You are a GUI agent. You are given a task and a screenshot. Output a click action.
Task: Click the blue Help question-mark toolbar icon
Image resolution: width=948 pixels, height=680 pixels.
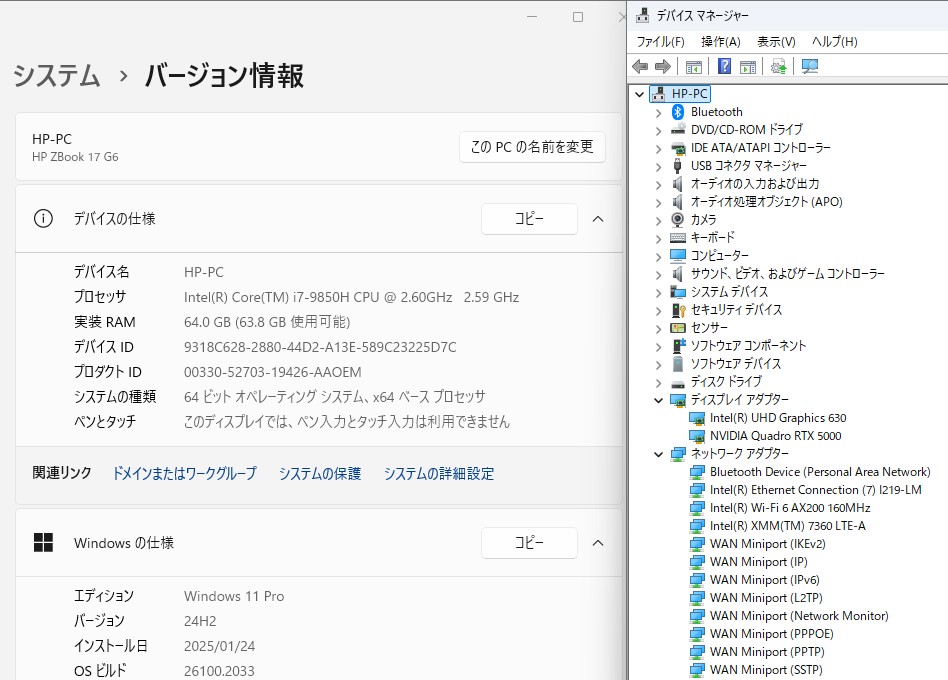(x=724, y=66)
